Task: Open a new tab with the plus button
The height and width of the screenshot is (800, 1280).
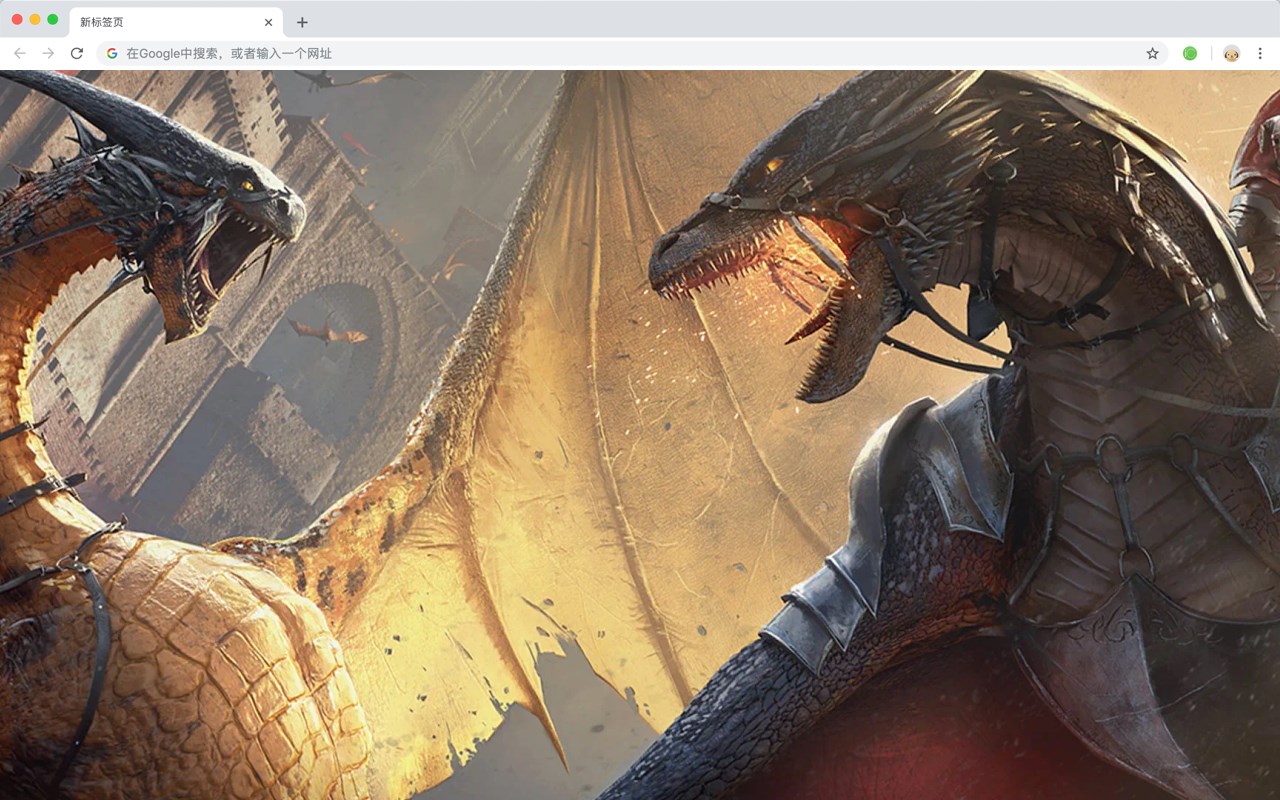Action: [302, 22]
